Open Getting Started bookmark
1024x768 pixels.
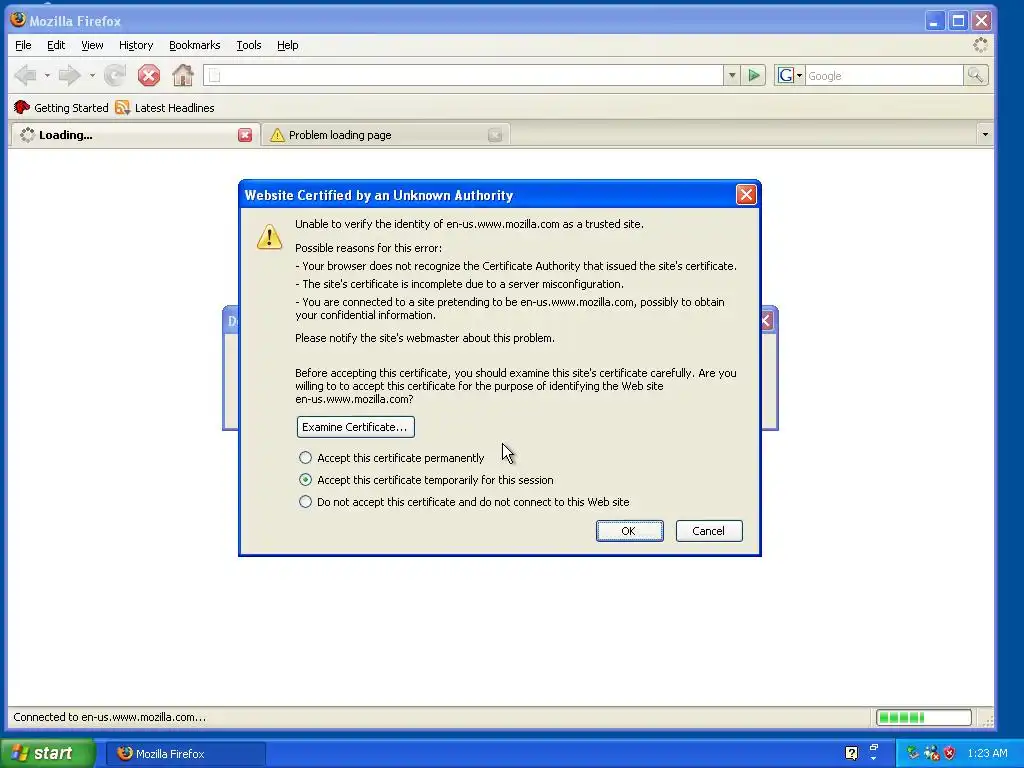(x=61, y=108)
